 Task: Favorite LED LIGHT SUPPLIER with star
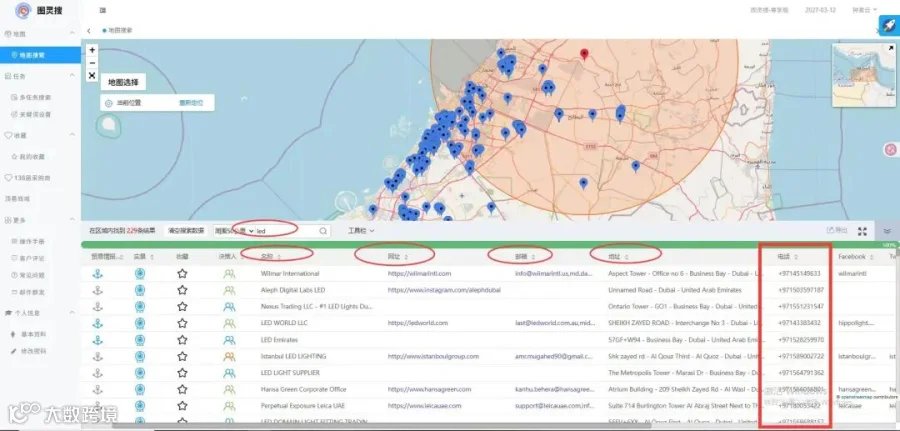tap(182, 373)
